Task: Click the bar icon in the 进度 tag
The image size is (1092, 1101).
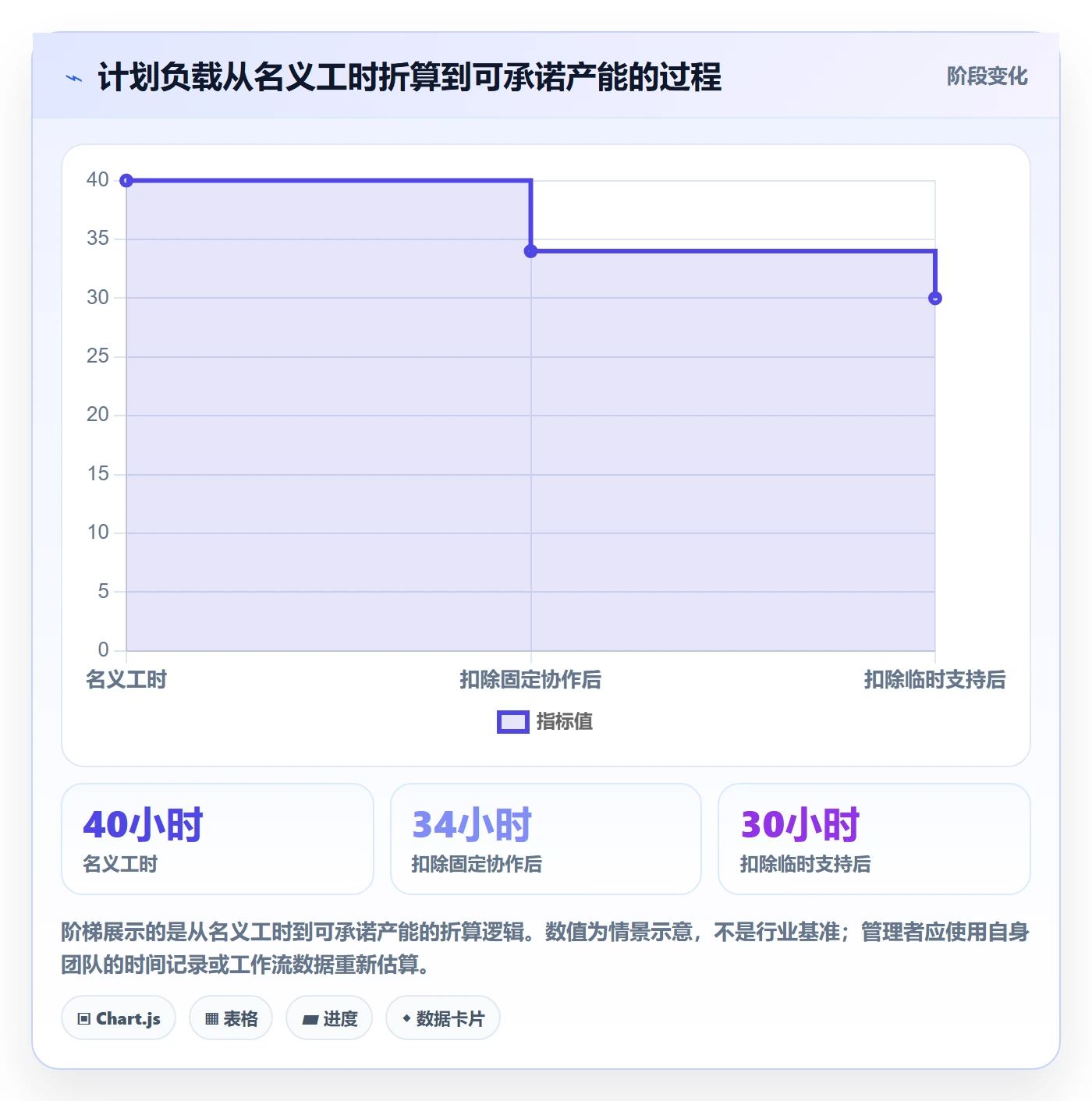Action: coord(310,1020)
